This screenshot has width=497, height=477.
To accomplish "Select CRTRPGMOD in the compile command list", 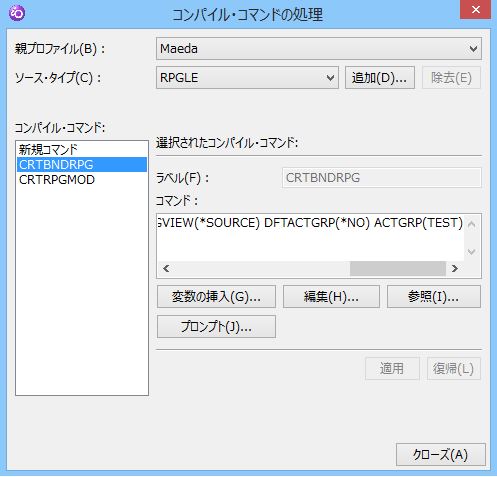I will click(82, 180).
